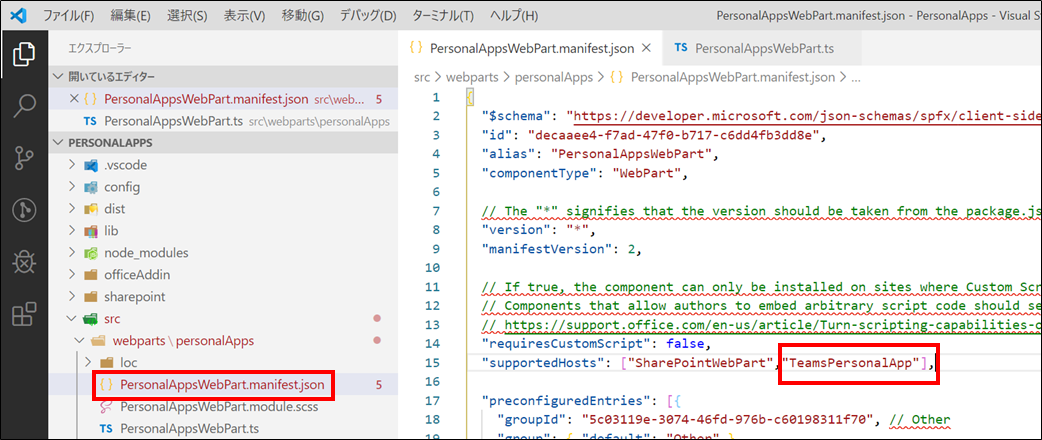Click the node_modules folder icon
This screenshot has width=1042, height=440.
[x=91, y=253]
